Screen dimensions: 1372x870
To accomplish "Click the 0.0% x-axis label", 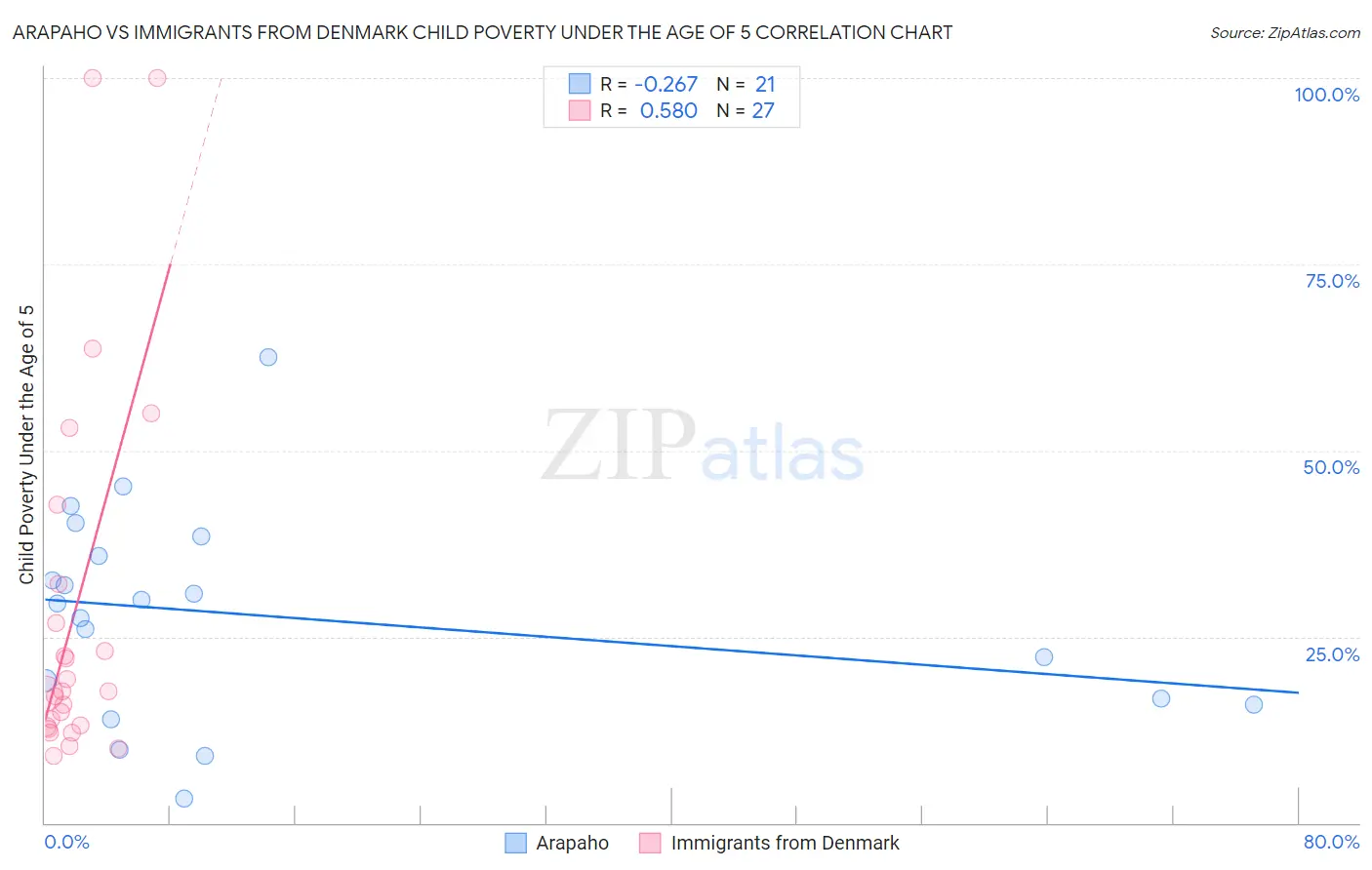I will [66, 842].
